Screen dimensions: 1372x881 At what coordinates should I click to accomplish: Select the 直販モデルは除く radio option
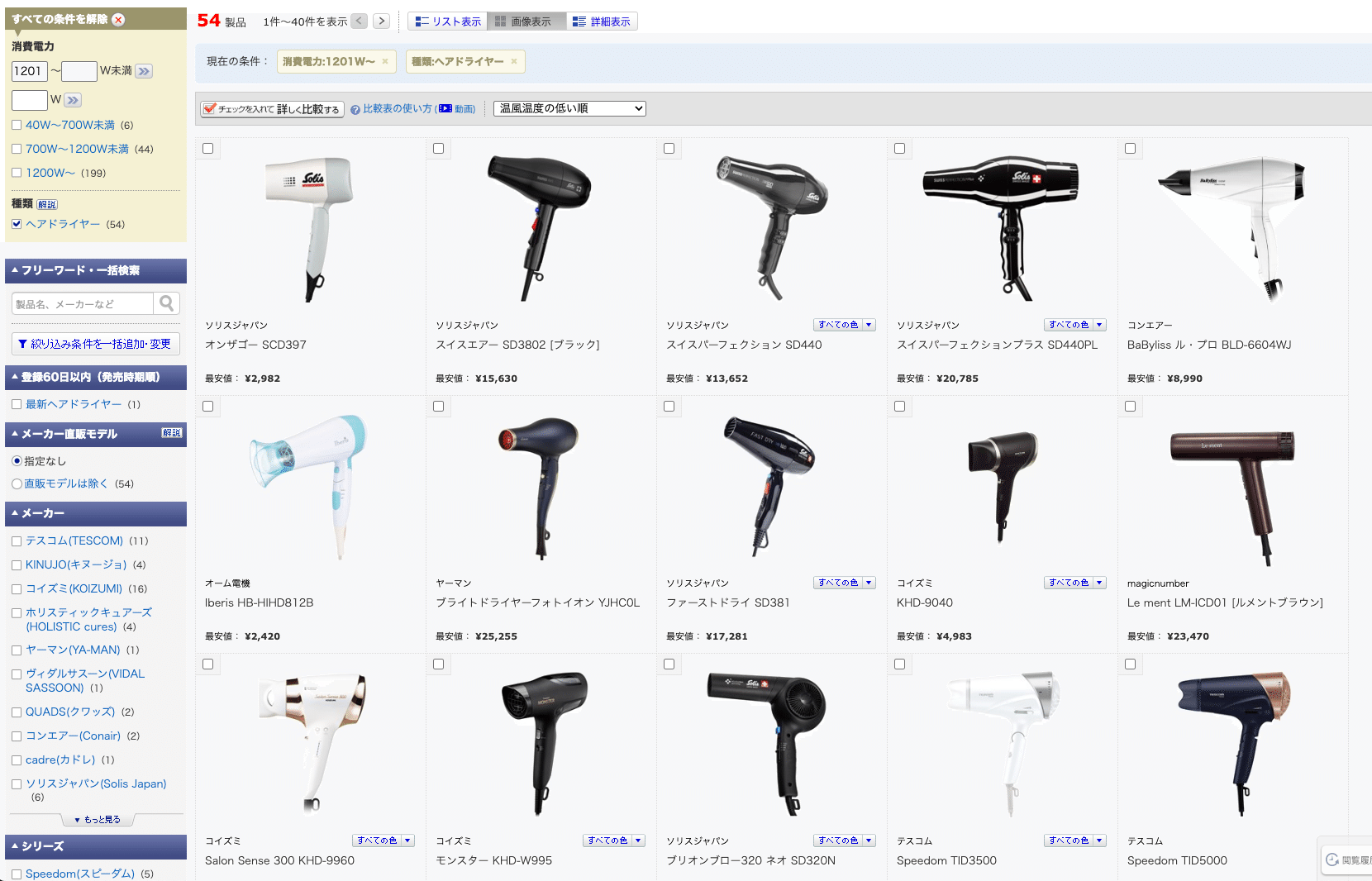click(x=17, y=484)
